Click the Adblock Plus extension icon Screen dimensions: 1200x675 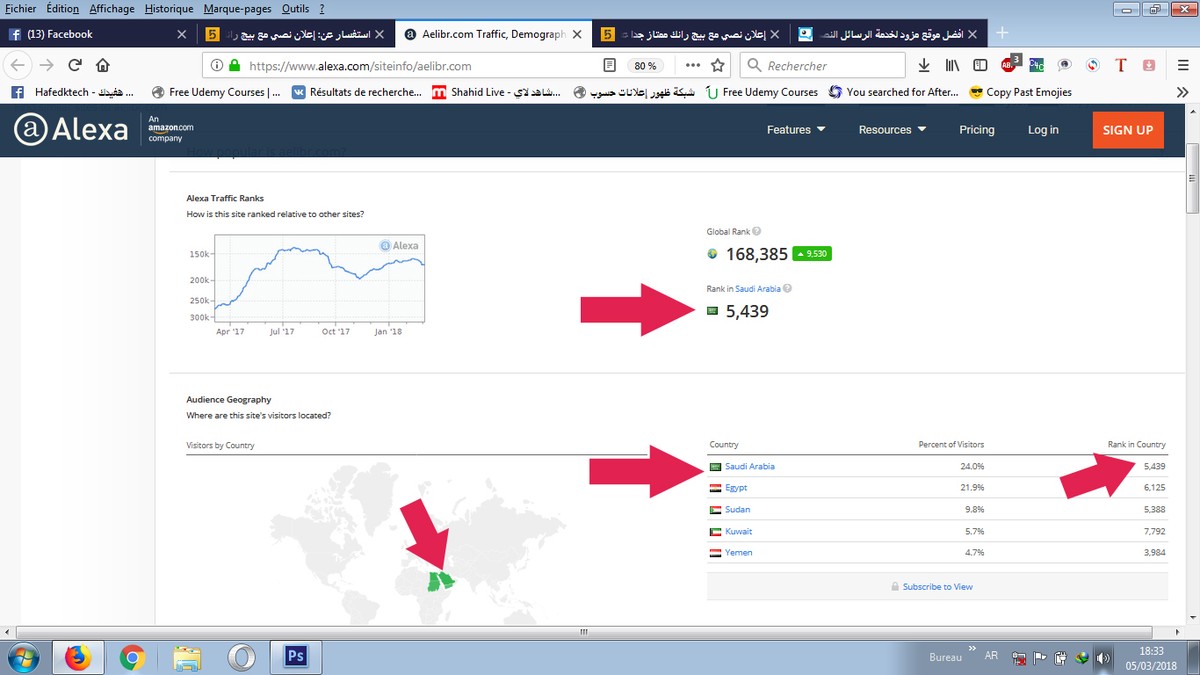point(1009,66)
